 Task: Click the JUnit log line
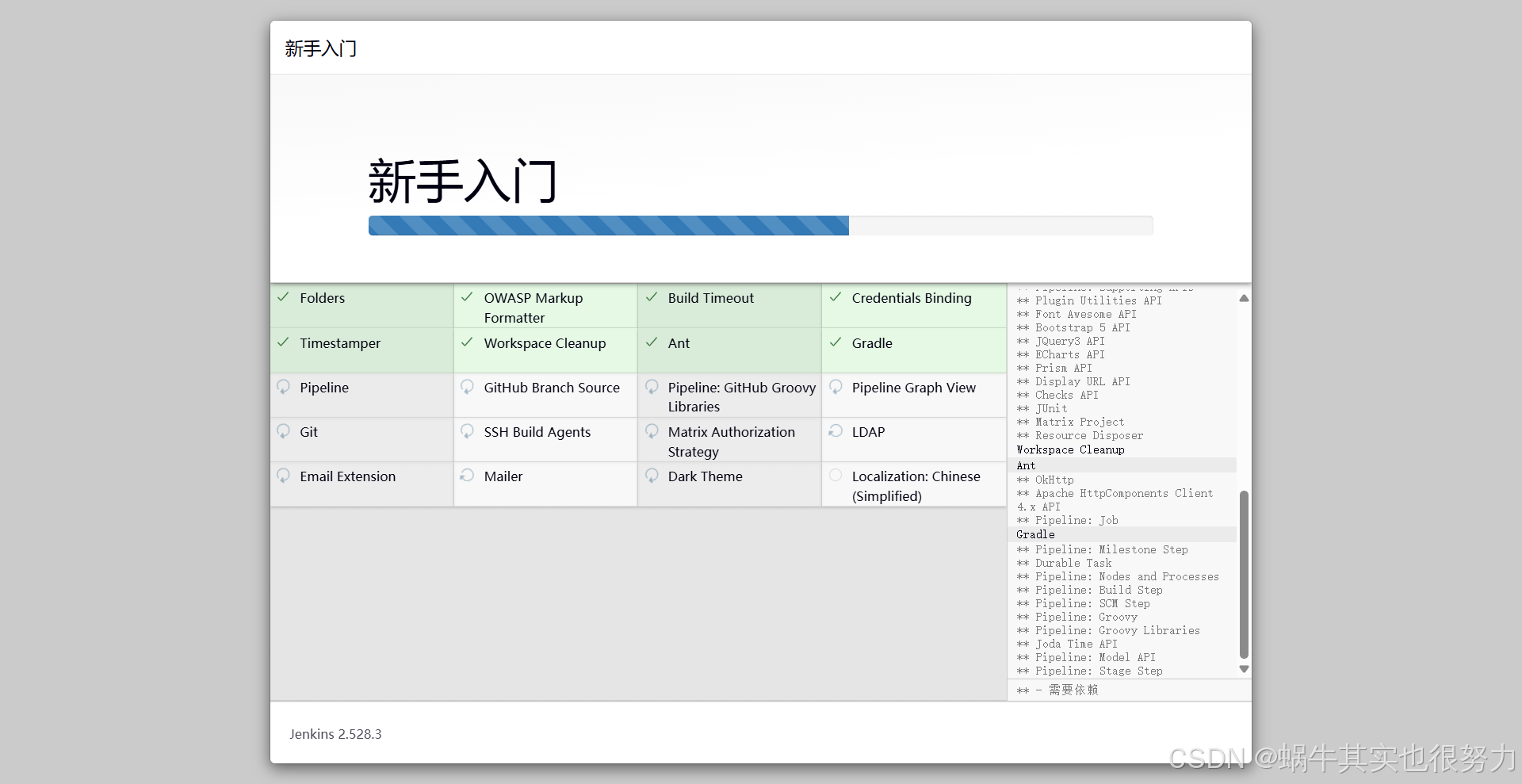[1042, 408]
